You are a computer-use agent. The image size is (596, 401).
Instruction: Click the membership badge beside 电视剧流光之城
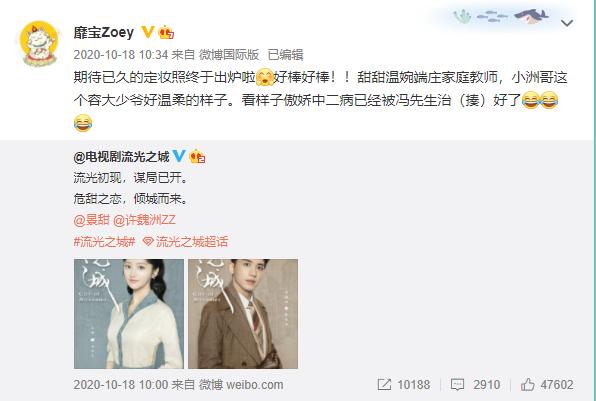tap(197, 156)
